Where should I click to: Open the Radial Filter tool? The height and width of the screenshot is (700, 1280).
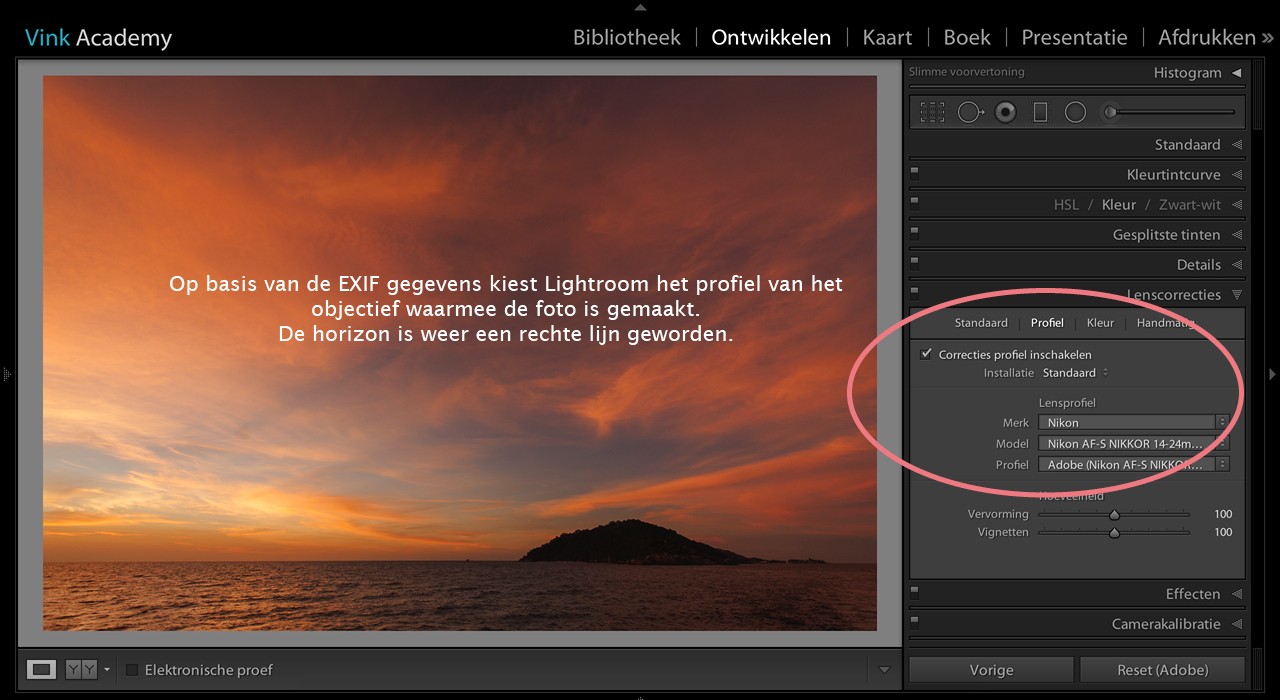click(x=1076, y=111)
